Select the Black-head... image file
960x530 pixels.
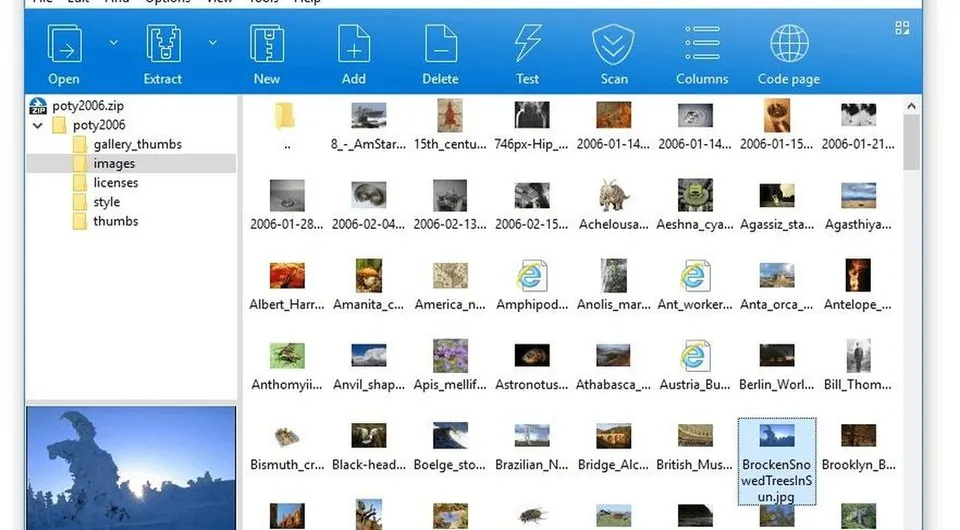tap(369, 447)
